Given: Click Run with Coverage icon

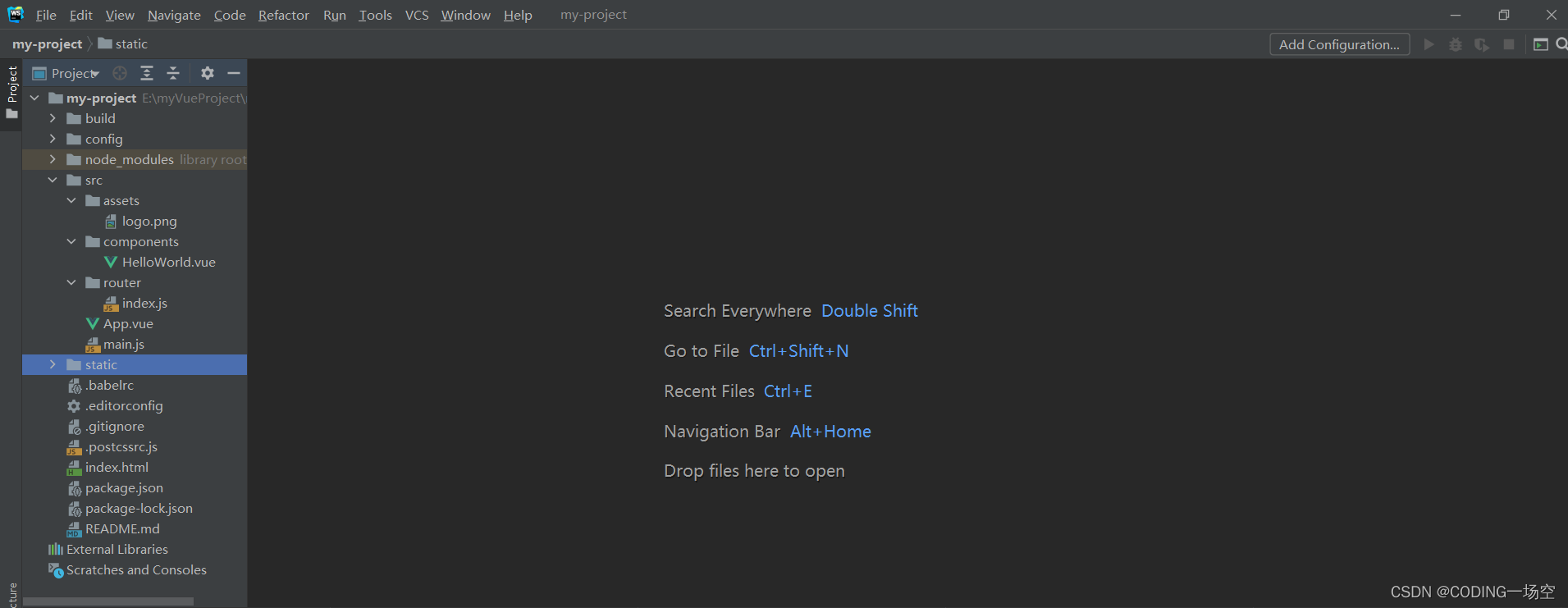Looking at the screenshot, I should 1482,44.
